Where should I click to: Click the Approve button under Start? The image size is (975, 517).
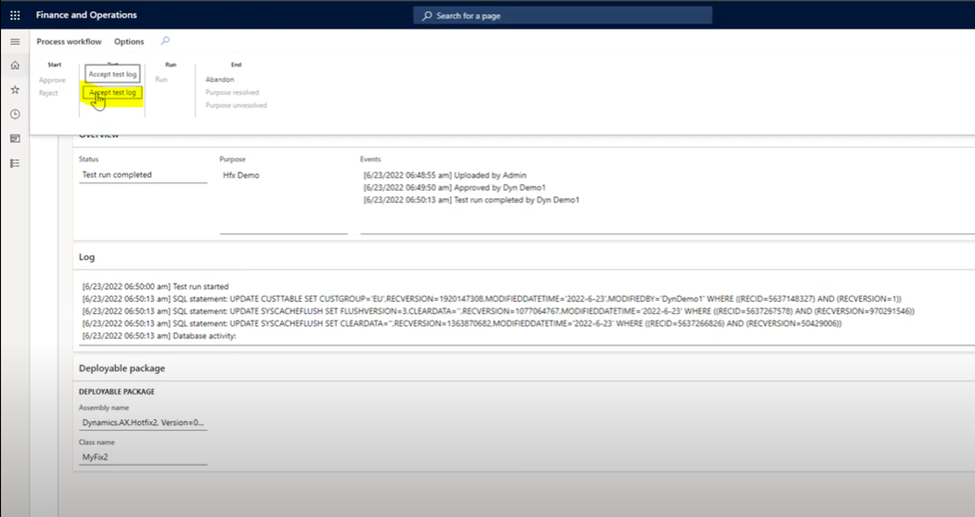coord(52,80)
